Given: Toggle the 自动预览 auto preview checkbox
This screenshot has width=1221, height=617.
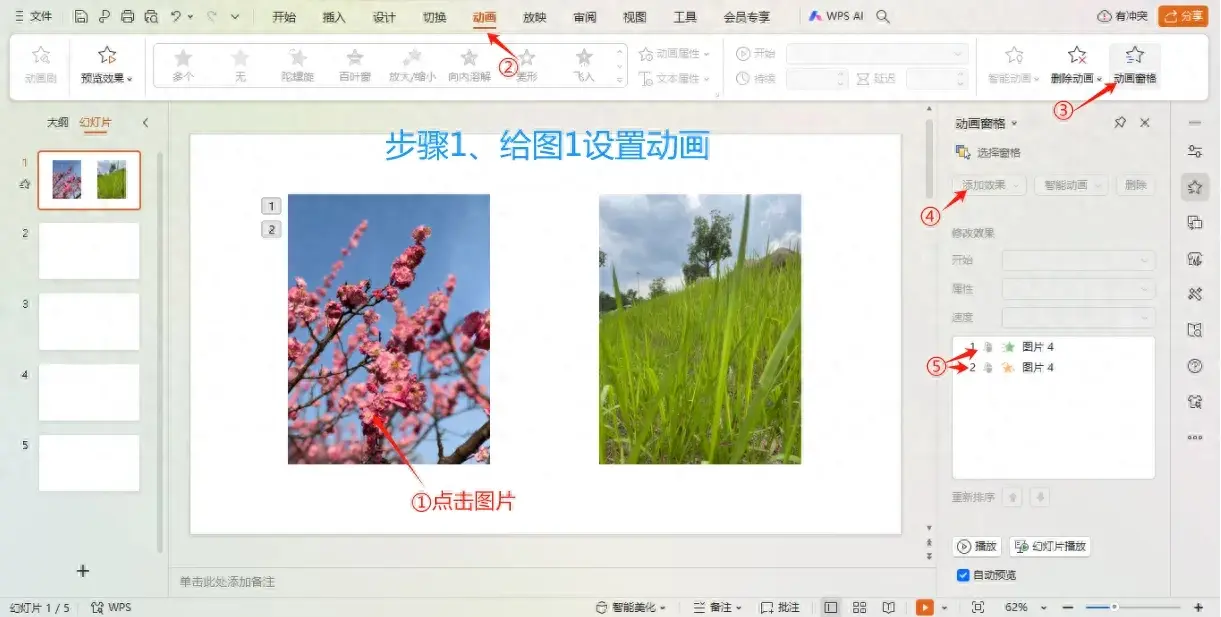Looking at the screenshot, I should coord(963,575).
